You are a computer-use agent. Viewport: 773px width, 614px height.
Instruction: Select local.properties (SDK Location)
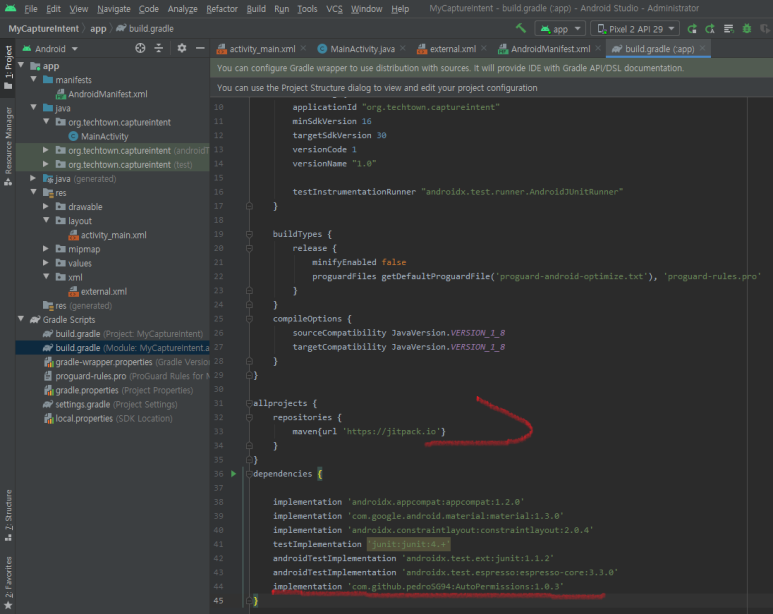pos(108,418)
